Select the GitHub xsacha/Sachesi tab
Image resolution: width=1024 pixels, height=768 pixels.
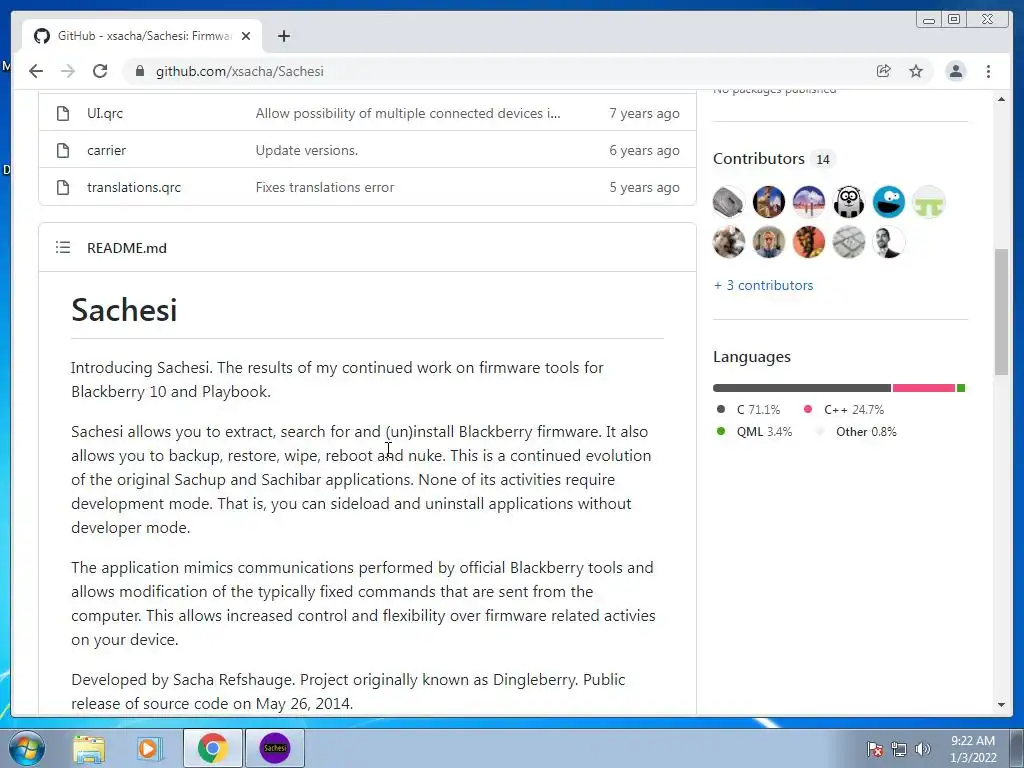click(x=142, y=36)
